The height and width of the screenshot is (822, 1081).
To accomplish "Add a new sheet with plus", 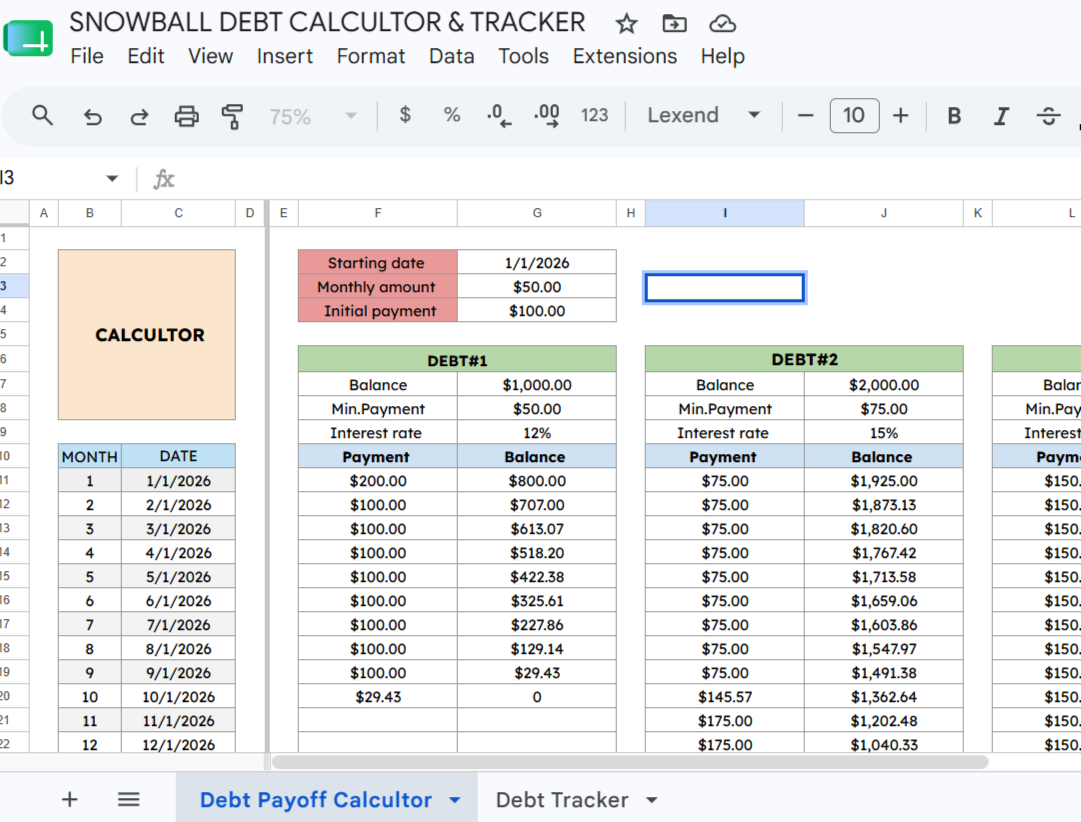I will click(x=70, y=799).
